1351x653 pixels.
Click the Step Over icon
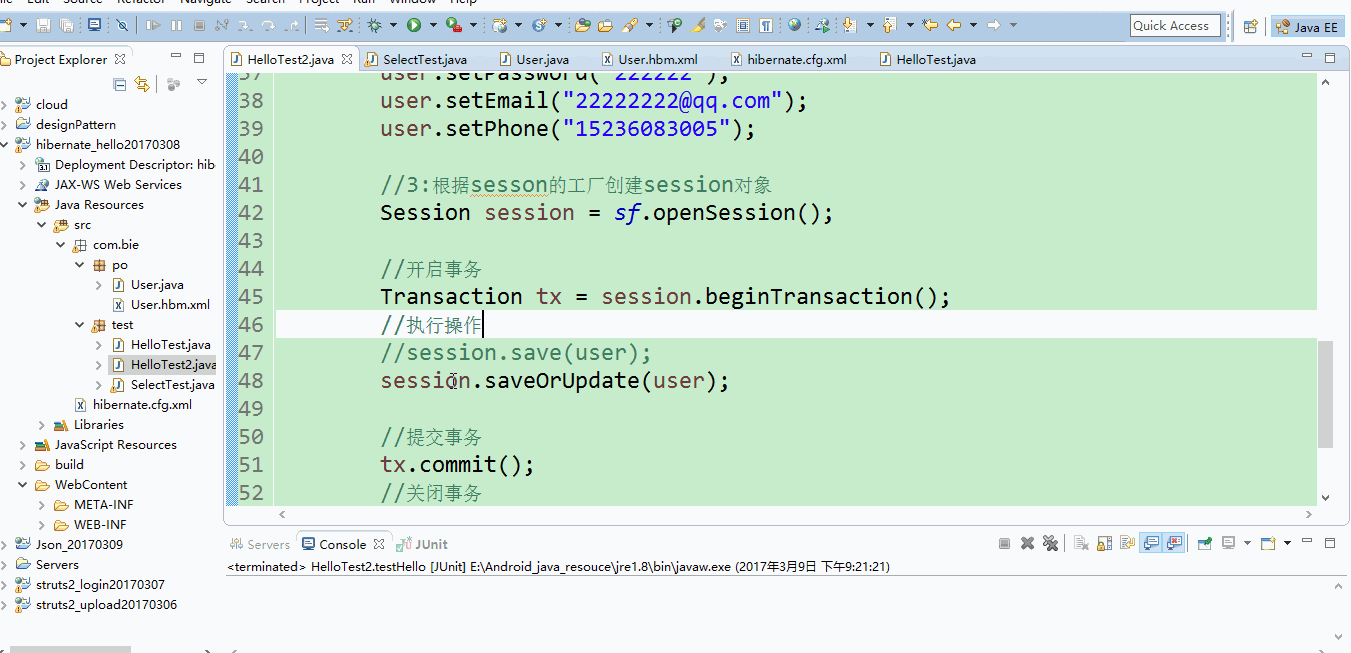268,25
